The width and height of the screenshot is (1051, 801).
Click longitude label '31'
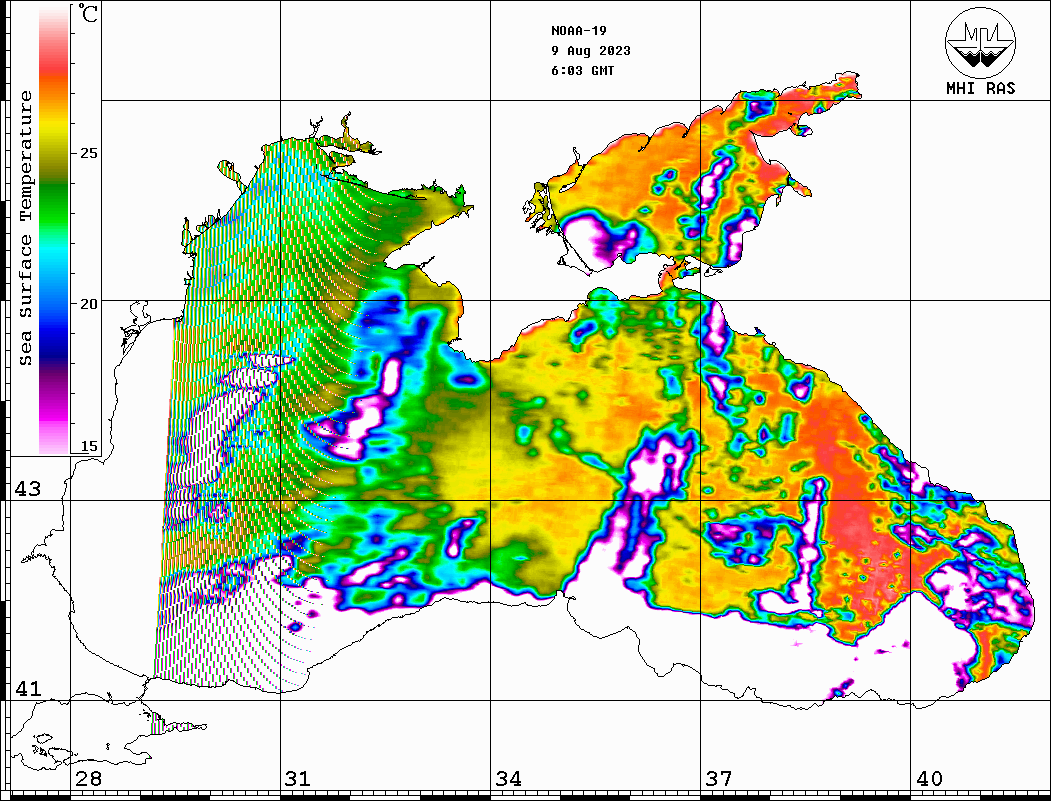click(x=298, y=778)
